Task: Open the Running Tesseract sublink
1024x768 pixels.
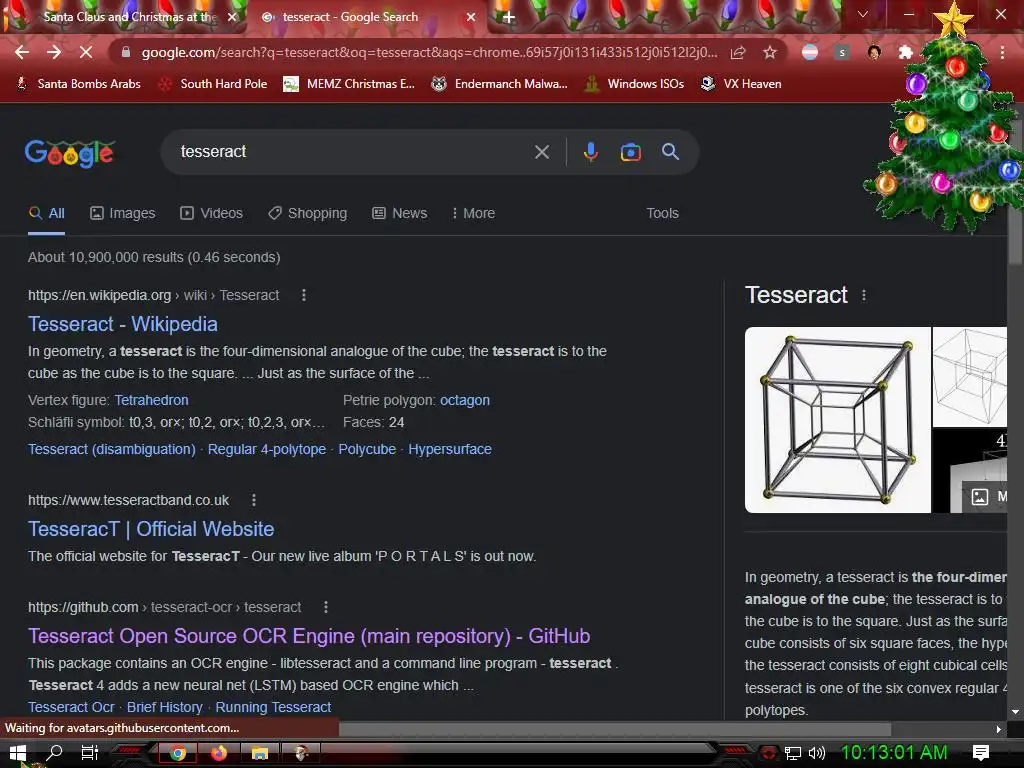Action: pos(273,707)
